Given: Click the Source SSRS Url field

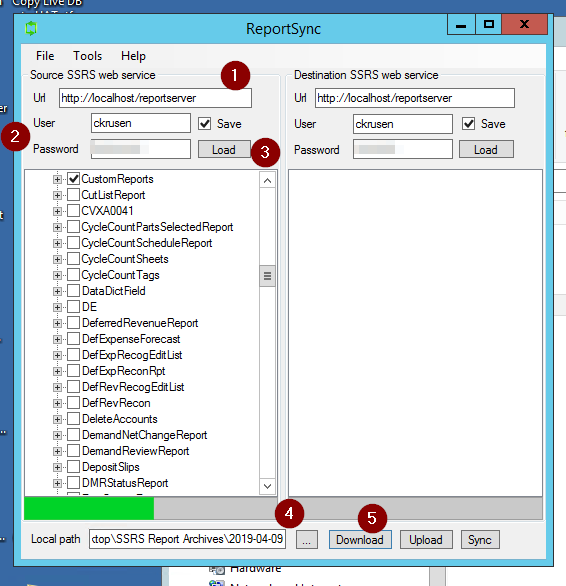Looking at the screenshot, I should click(x=155, y=98).
